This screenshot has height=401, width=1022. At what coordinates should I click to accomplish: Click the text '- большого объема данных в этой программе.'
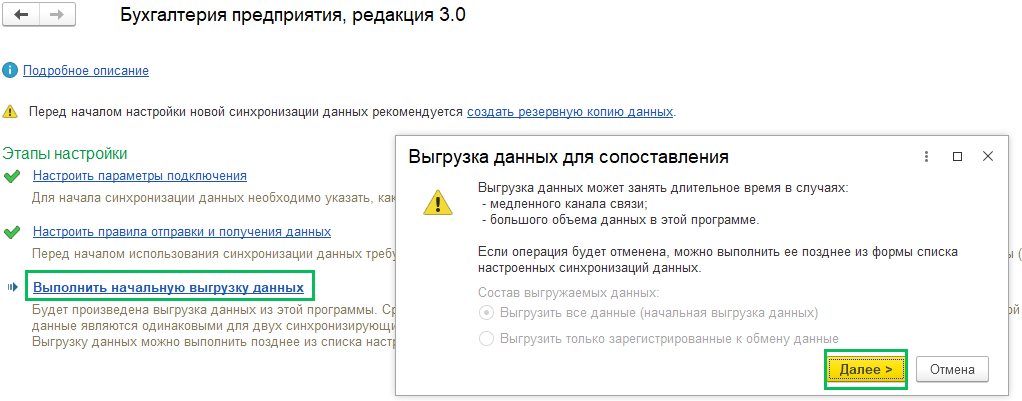point(620,220)
